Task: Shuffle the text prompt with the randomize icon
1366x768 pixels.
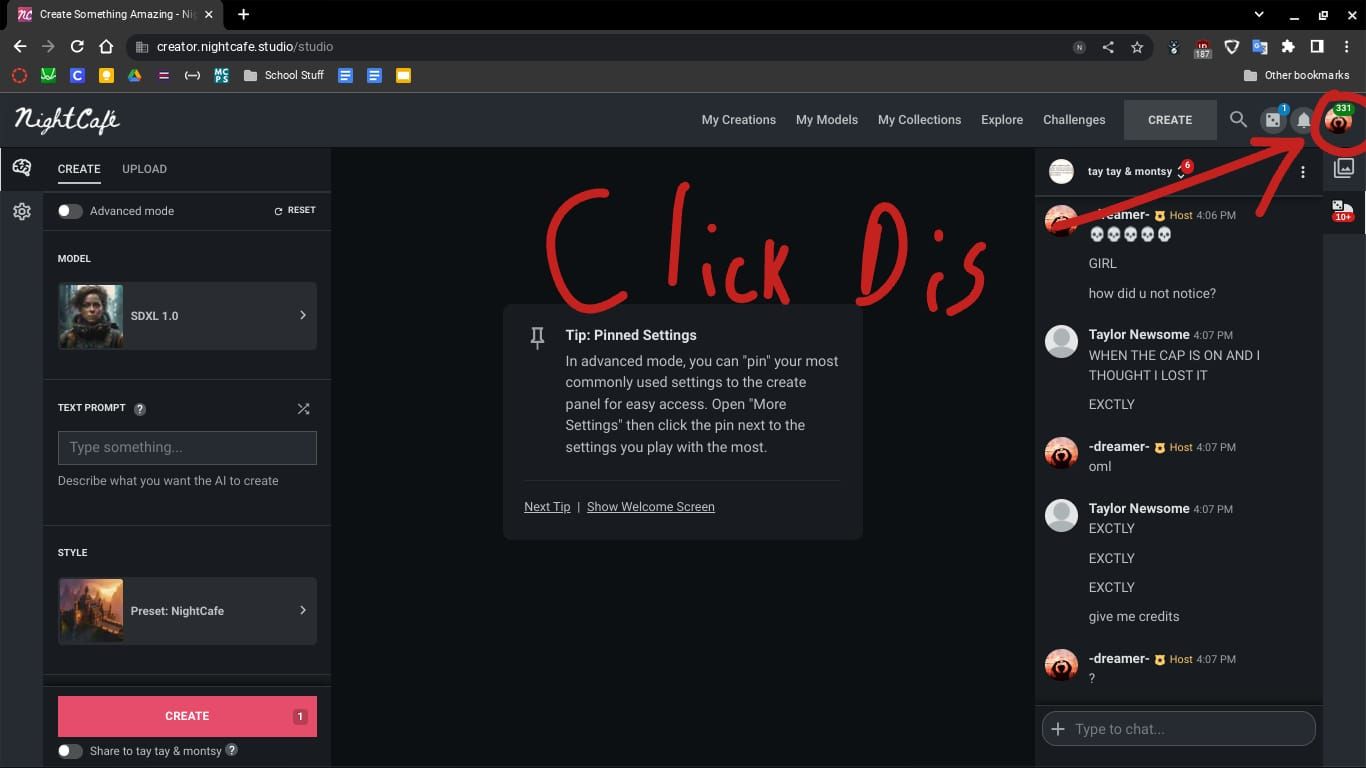Action: (303, 408)
